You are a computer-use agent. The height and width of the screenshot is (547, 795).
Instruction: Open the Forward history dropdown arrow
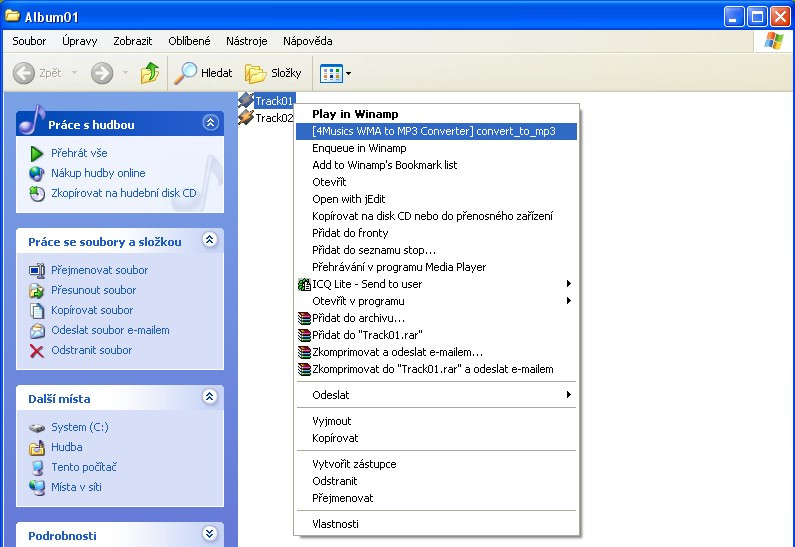click(125, 73)
